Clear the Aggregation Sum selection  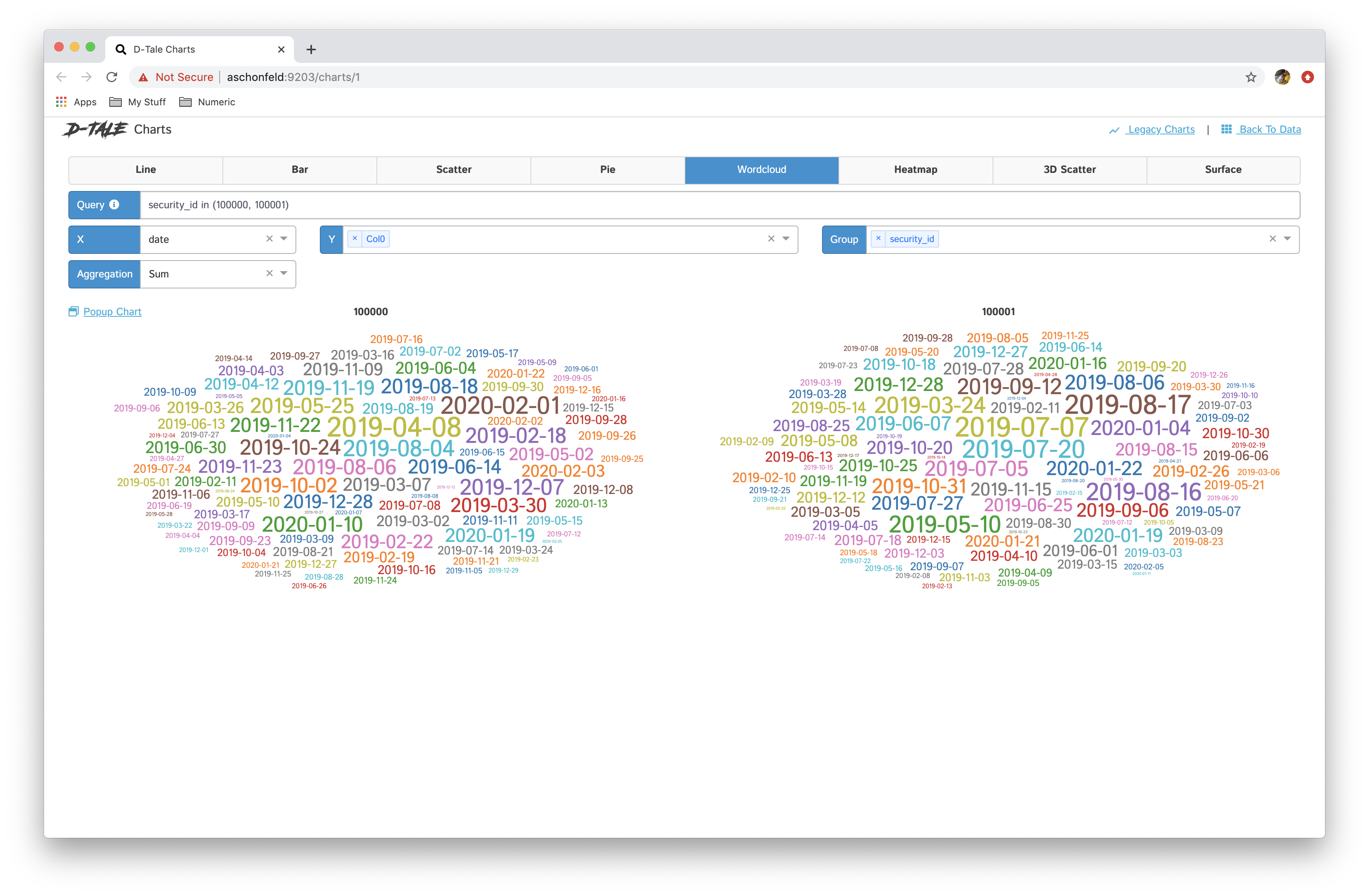[x=269, y=273]
